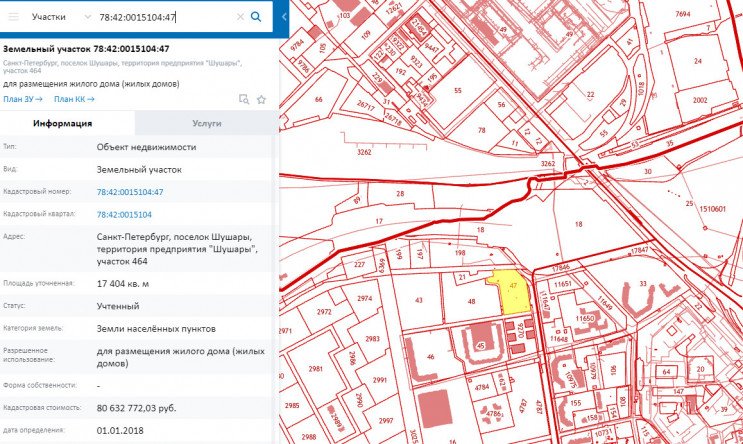Switch to the Услуги tab
This screenshot has width=743, height=444.
tap(207, 123)
